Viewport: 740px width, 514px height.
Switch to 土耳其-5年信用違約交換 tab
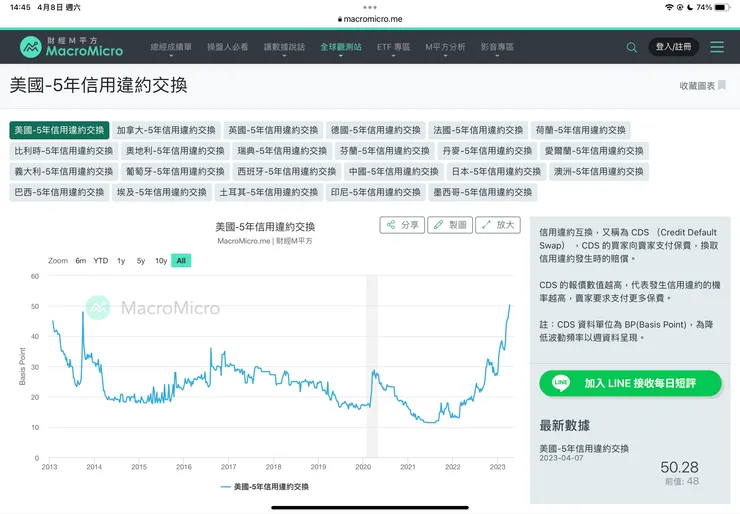pyautogui.click(x=269, y=193)
